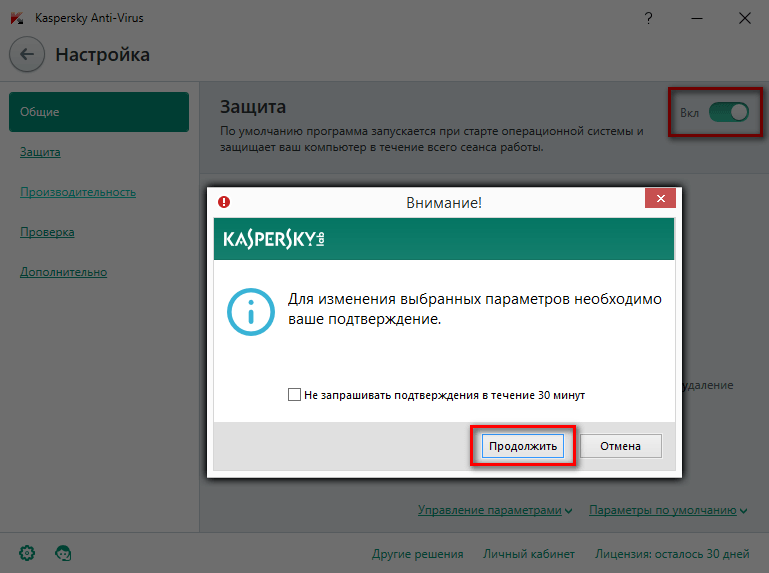The width and height of the screenshot is (769, 573).
Task: Click the blue info icon in dialog
Action: [251, 312]
